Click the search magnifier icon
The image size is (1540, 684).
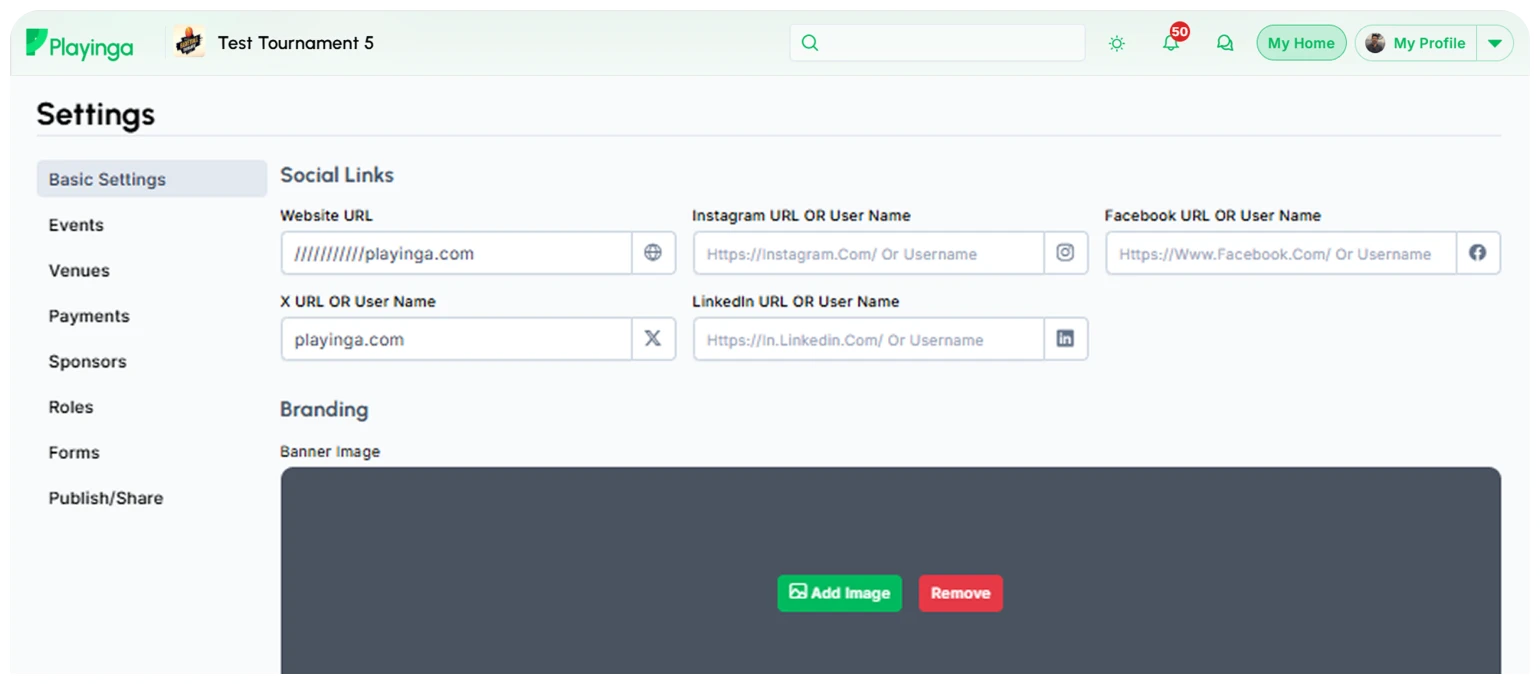click(810, 43)
